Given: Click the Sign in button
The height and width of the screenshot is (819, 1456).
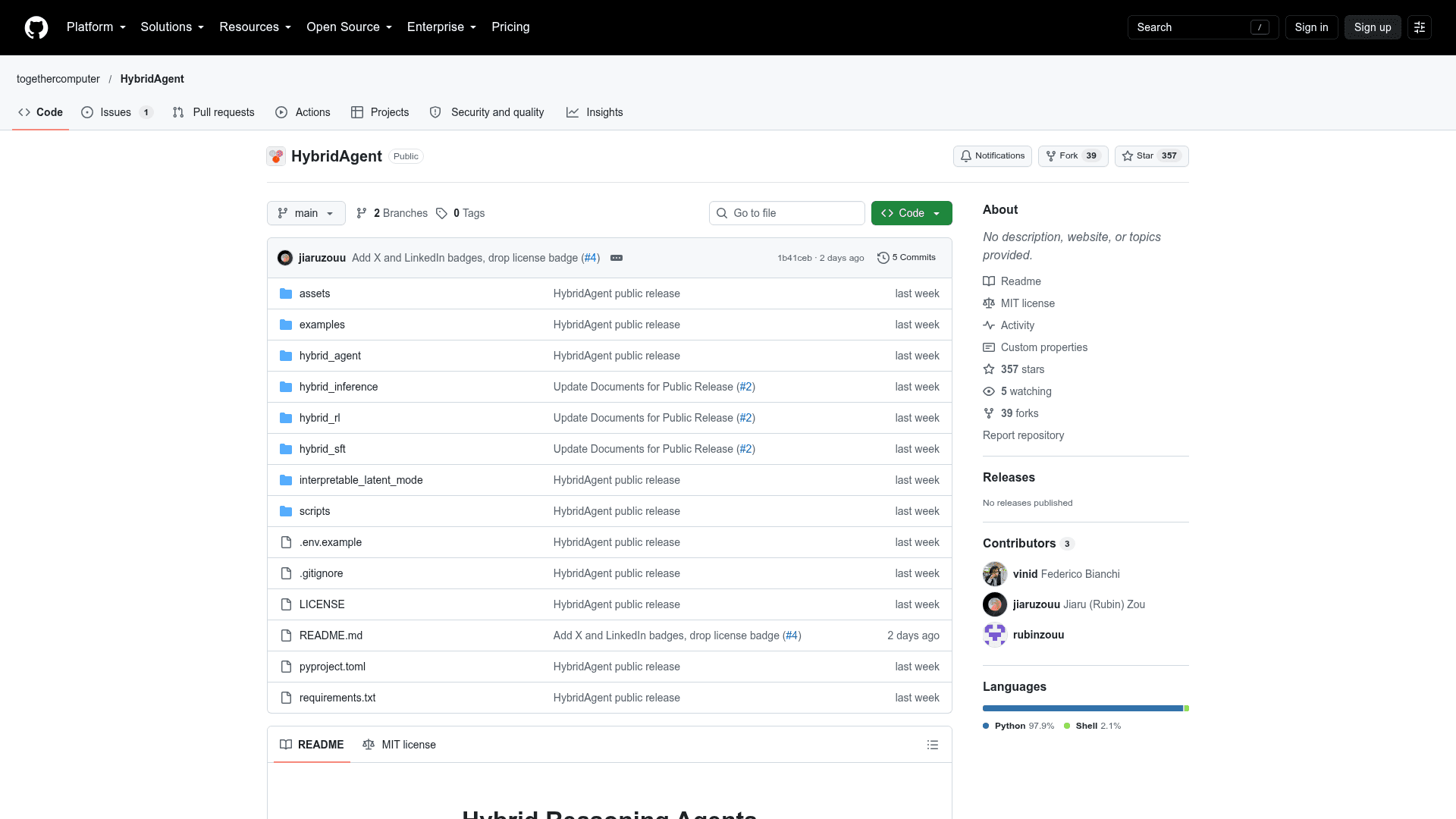Looking at the screenshot, I should tap(1311, 27).
